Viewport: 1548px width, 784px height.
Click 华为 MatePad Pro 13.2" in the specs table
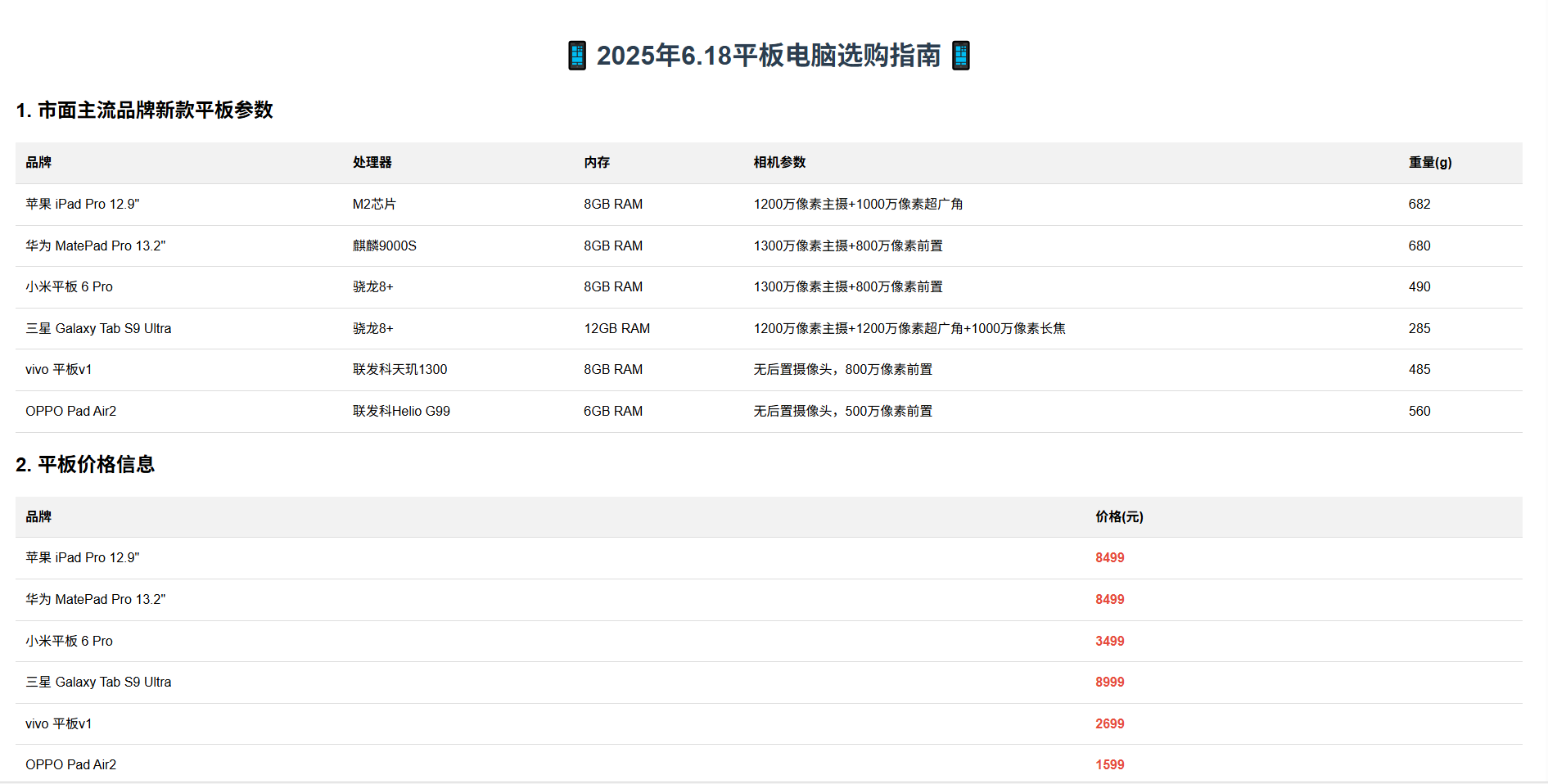pyautogui.click(x=96, y=246)
